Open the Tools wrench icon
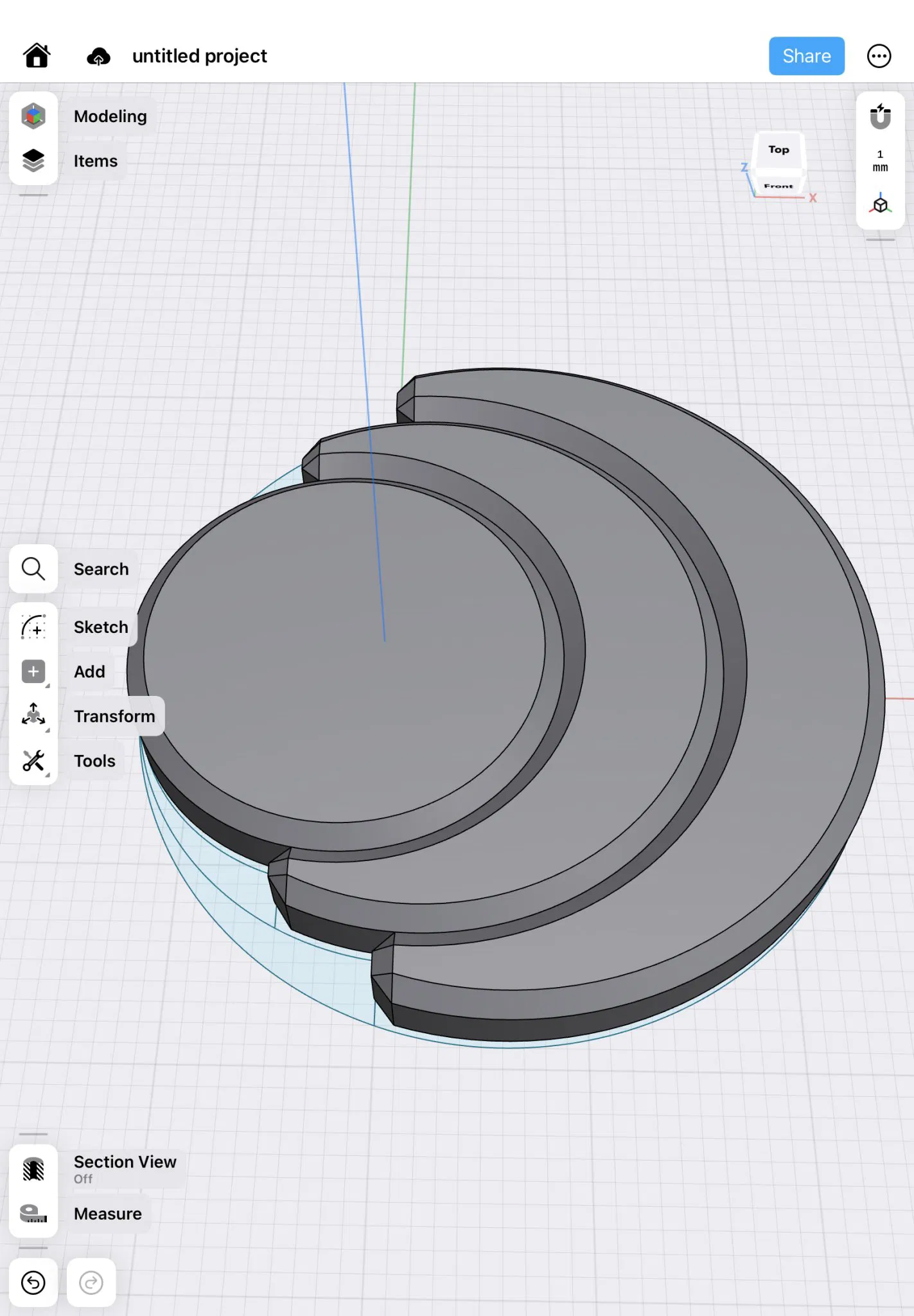 coord(33,761)
